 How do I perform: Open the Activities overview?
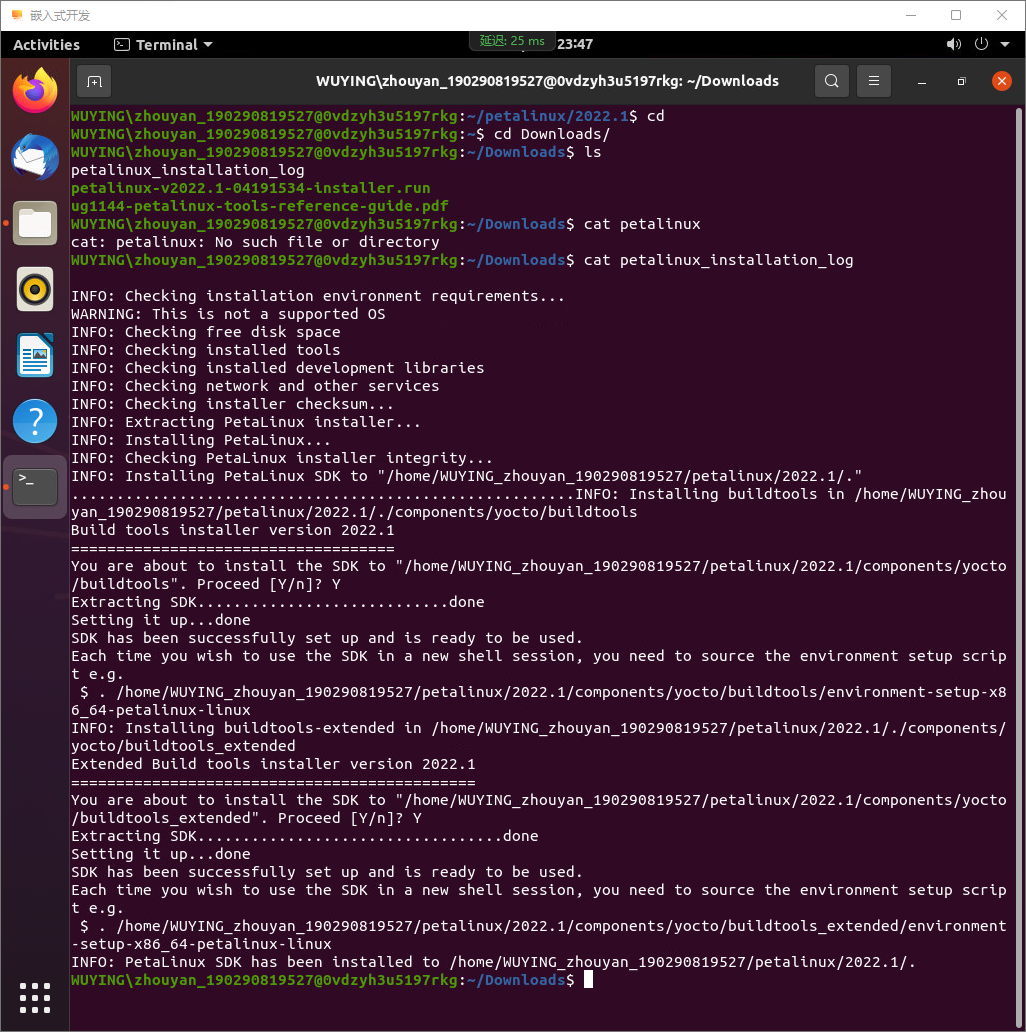tap(46, 44)
